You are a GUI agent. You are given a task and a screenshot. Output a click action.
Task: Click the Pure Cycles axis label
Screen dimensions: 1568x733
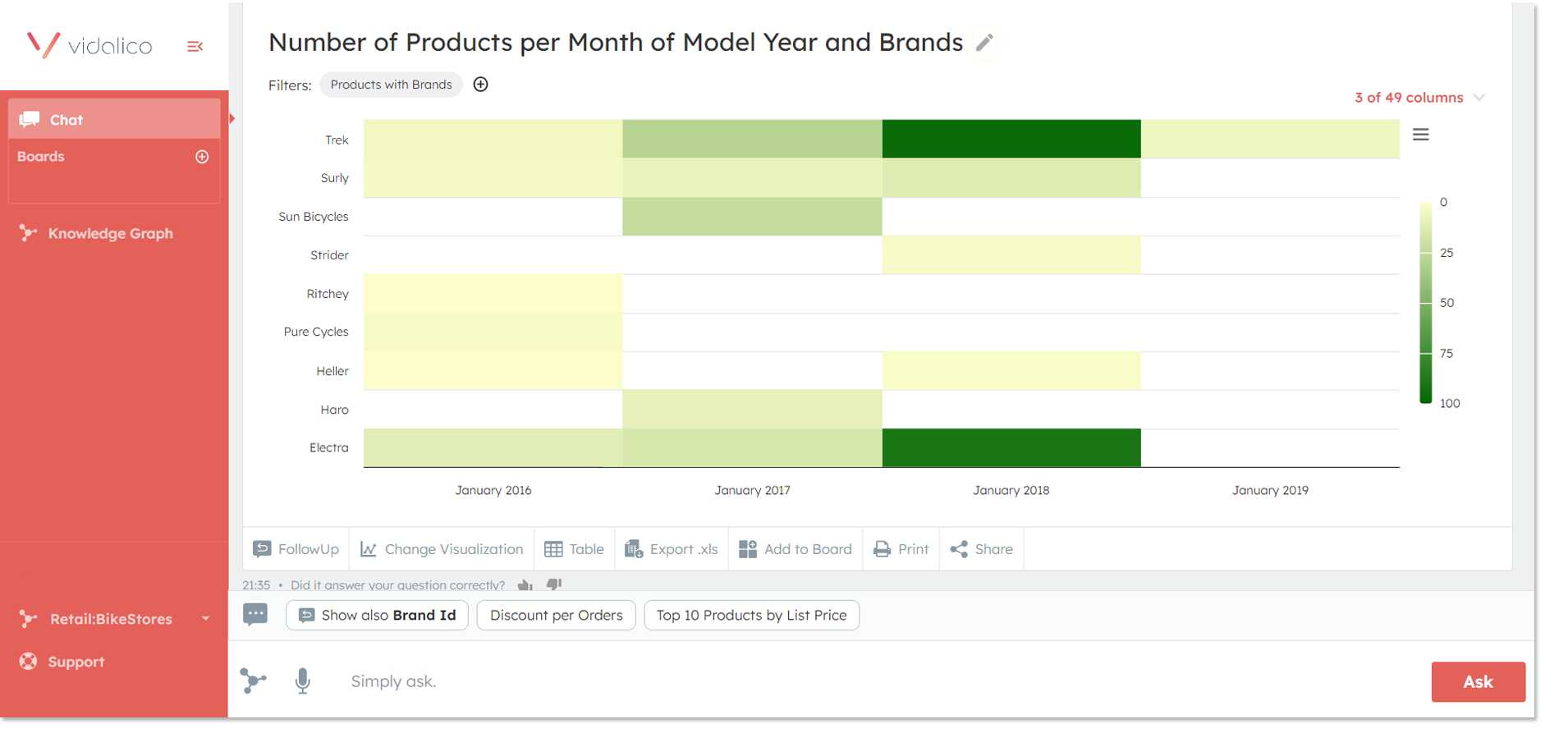pos(316,332)
